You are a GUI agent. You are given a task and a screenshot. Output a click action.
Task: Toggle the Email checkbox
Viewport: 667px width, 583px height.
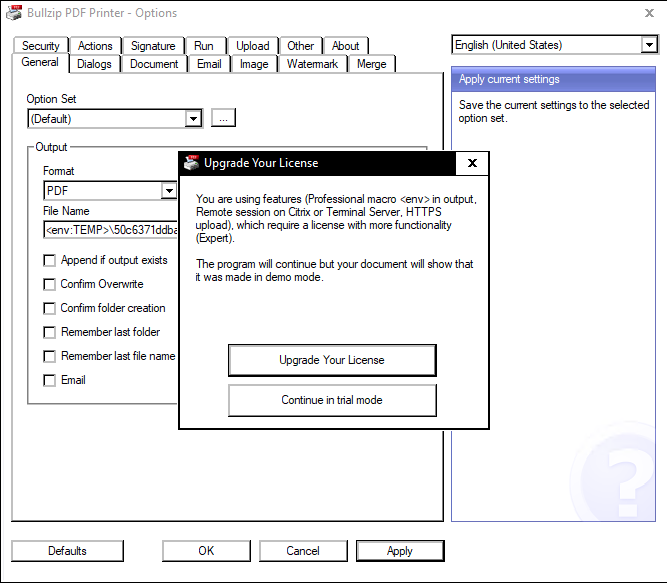pyautogui.click(x=49, y=380)
